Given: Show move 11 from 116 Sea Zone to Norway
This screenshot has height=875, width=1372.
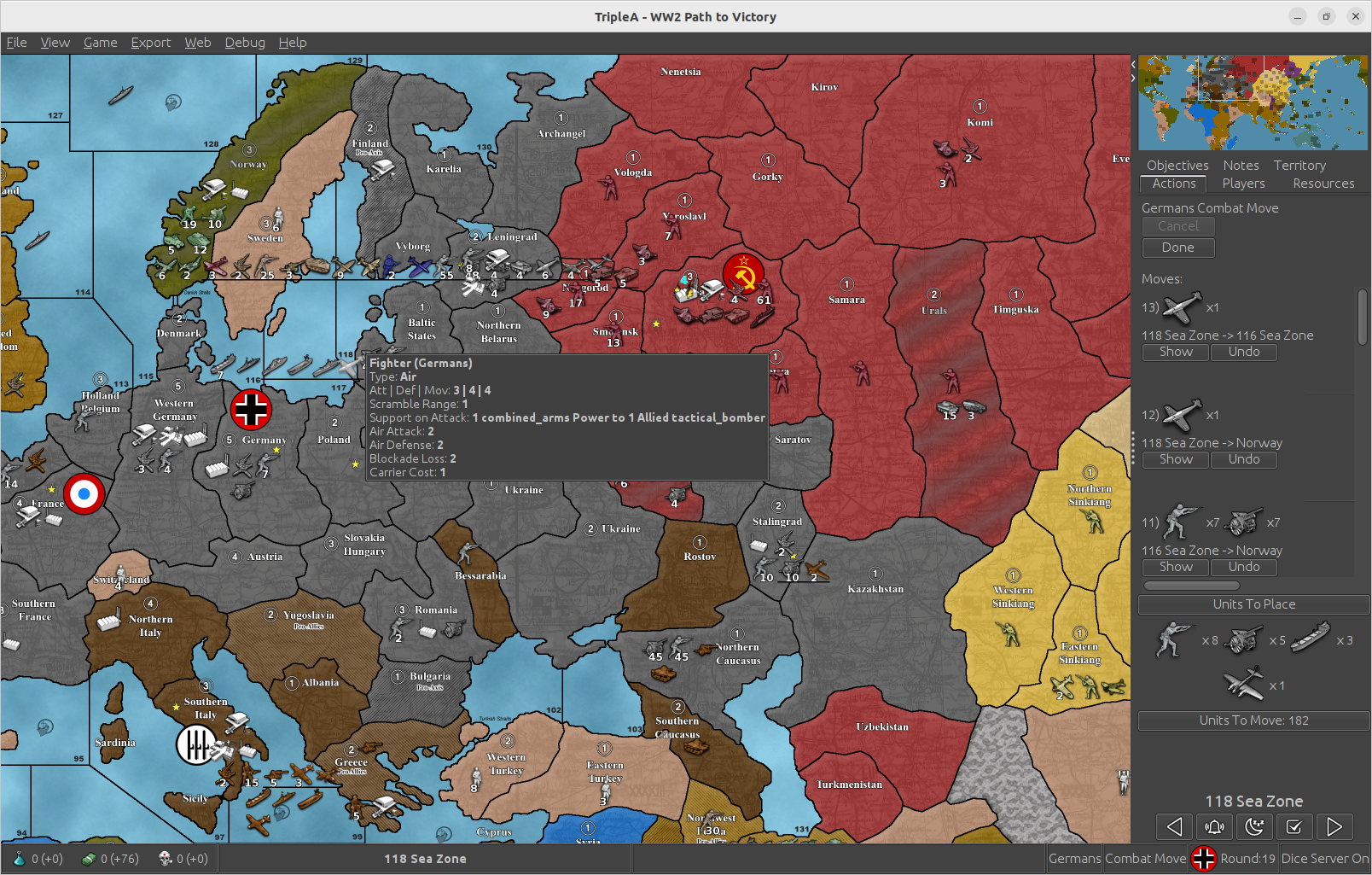Looking at the screenshot, I should pos(1176,567).
